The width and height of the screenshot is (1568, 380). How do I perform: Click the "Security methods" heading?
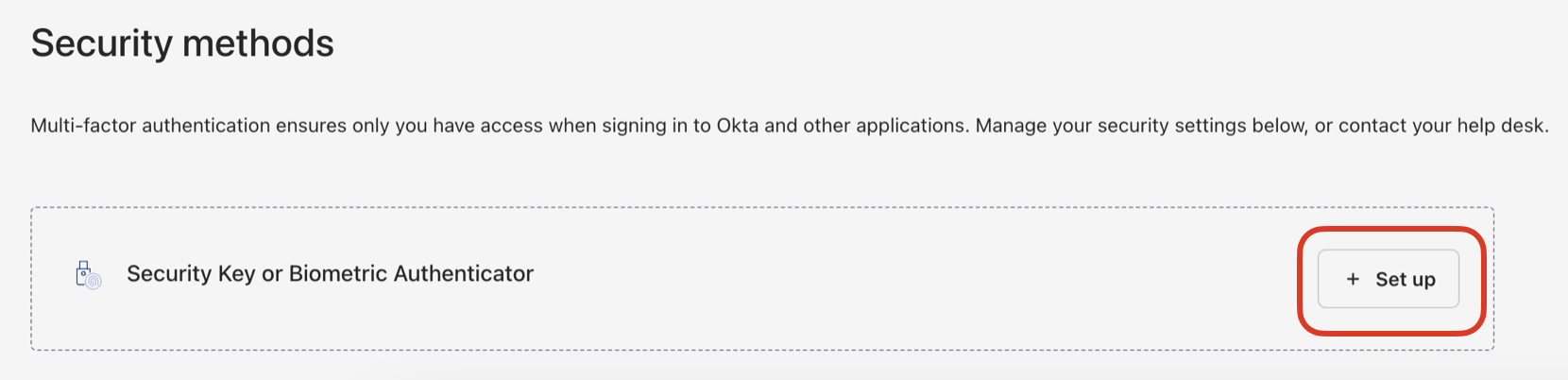[x=182, y=43]
